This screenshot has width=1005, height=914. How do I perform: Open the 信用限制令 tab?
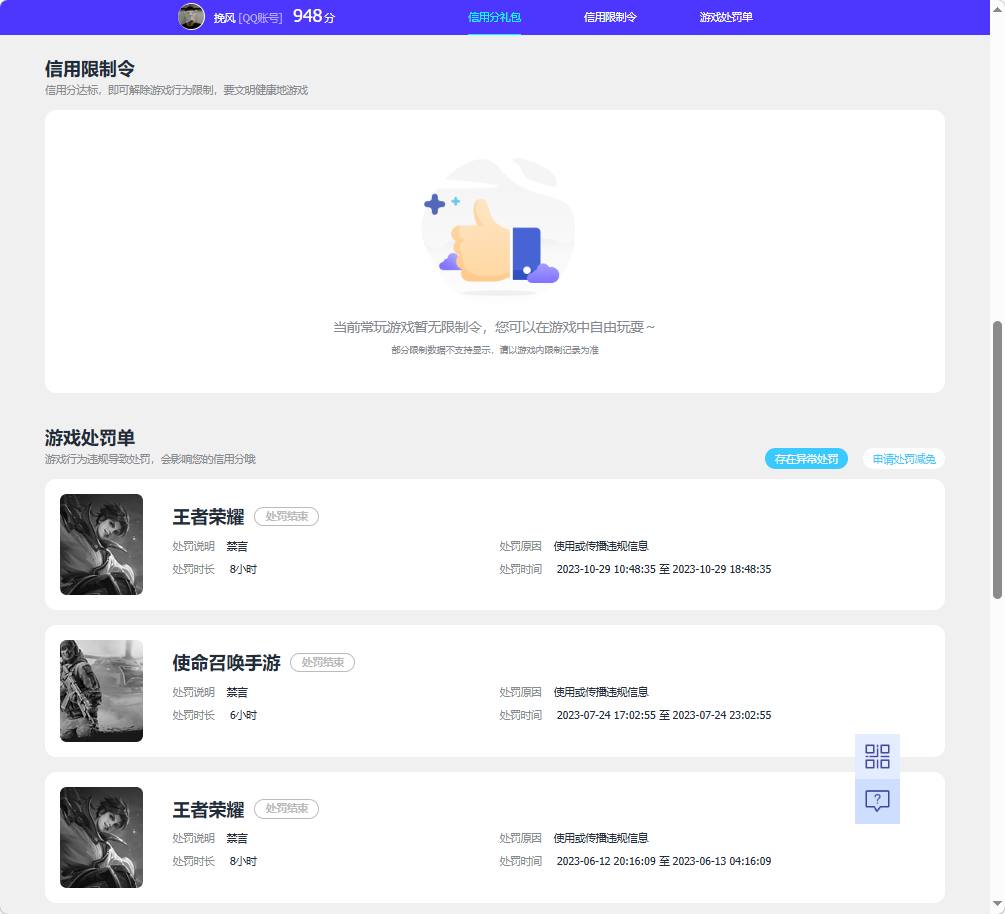click(610, 16)
